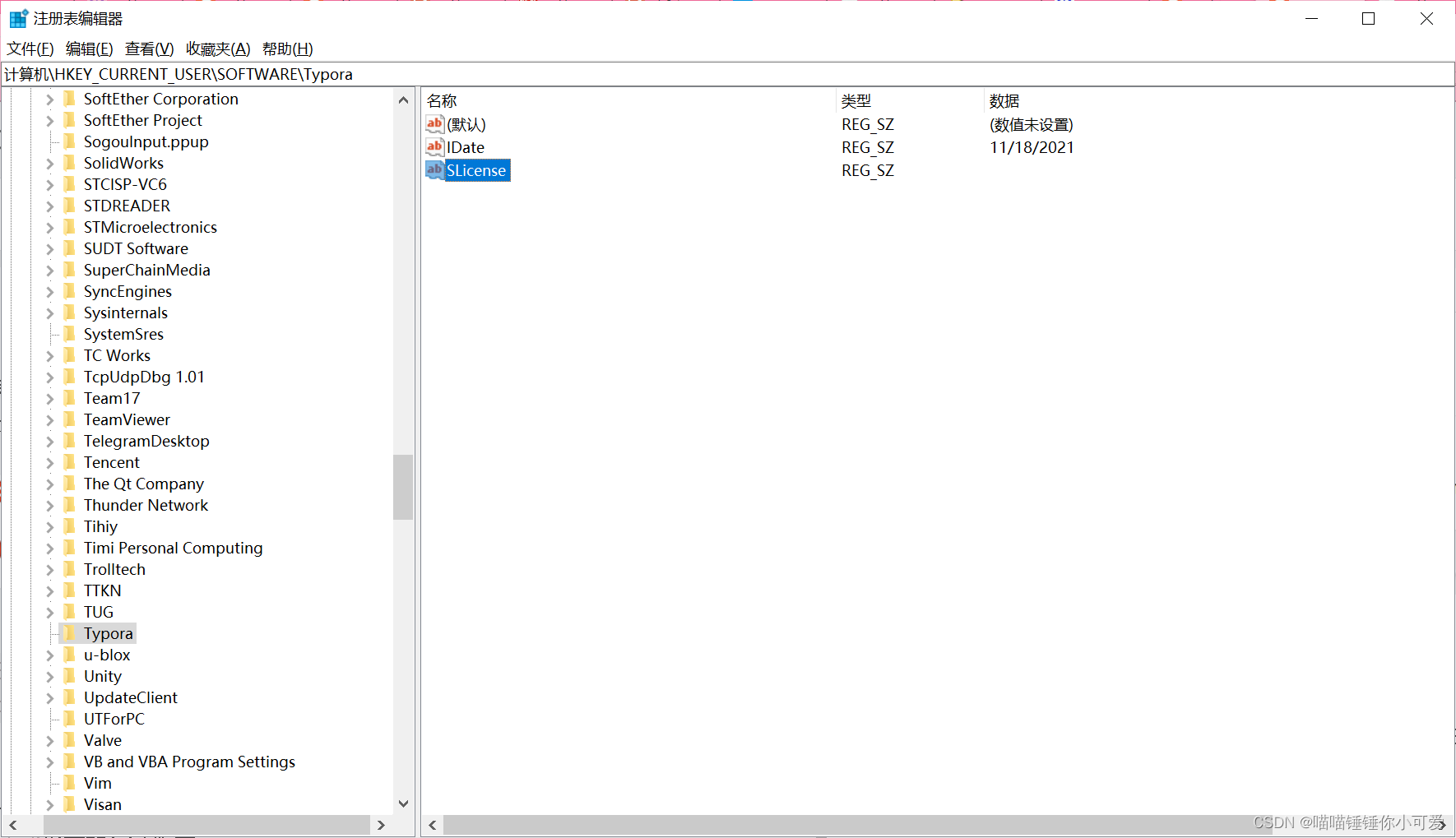Open the 收藏夹(A) menu
The image size is (1456, 838).
218,49
